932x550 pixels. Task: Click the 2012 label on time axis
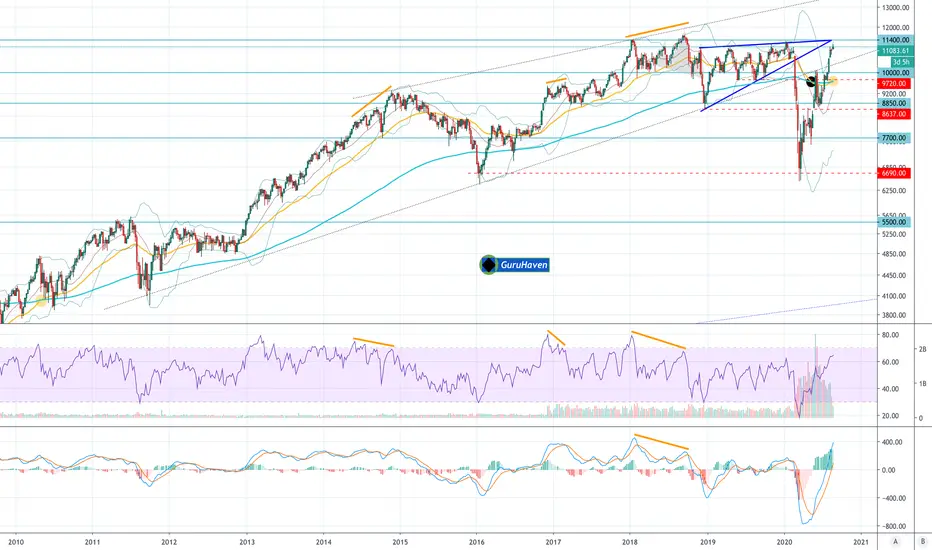pos(169,542)
